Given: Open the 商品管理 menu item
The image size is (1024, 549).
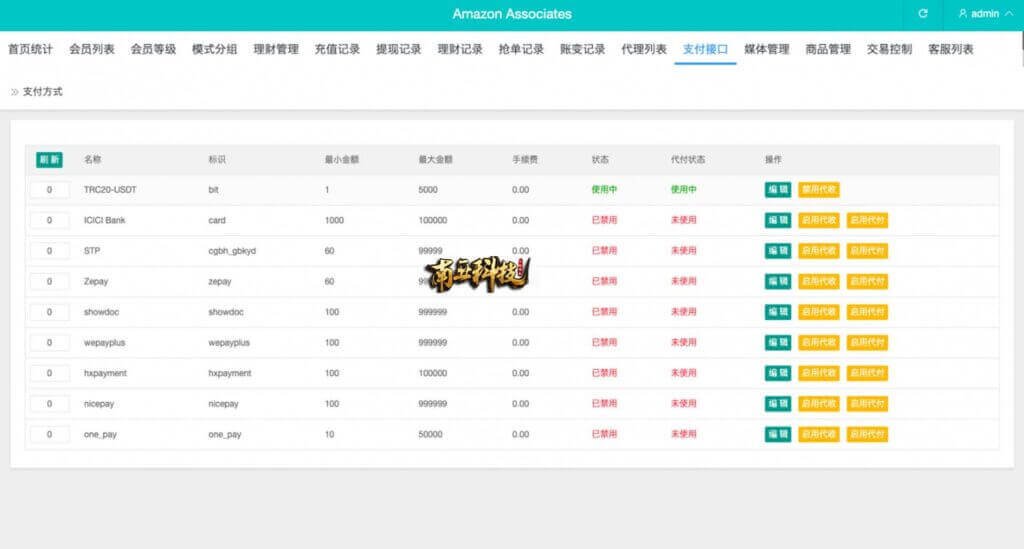Looking at the screenshot, I should point(828,49).
